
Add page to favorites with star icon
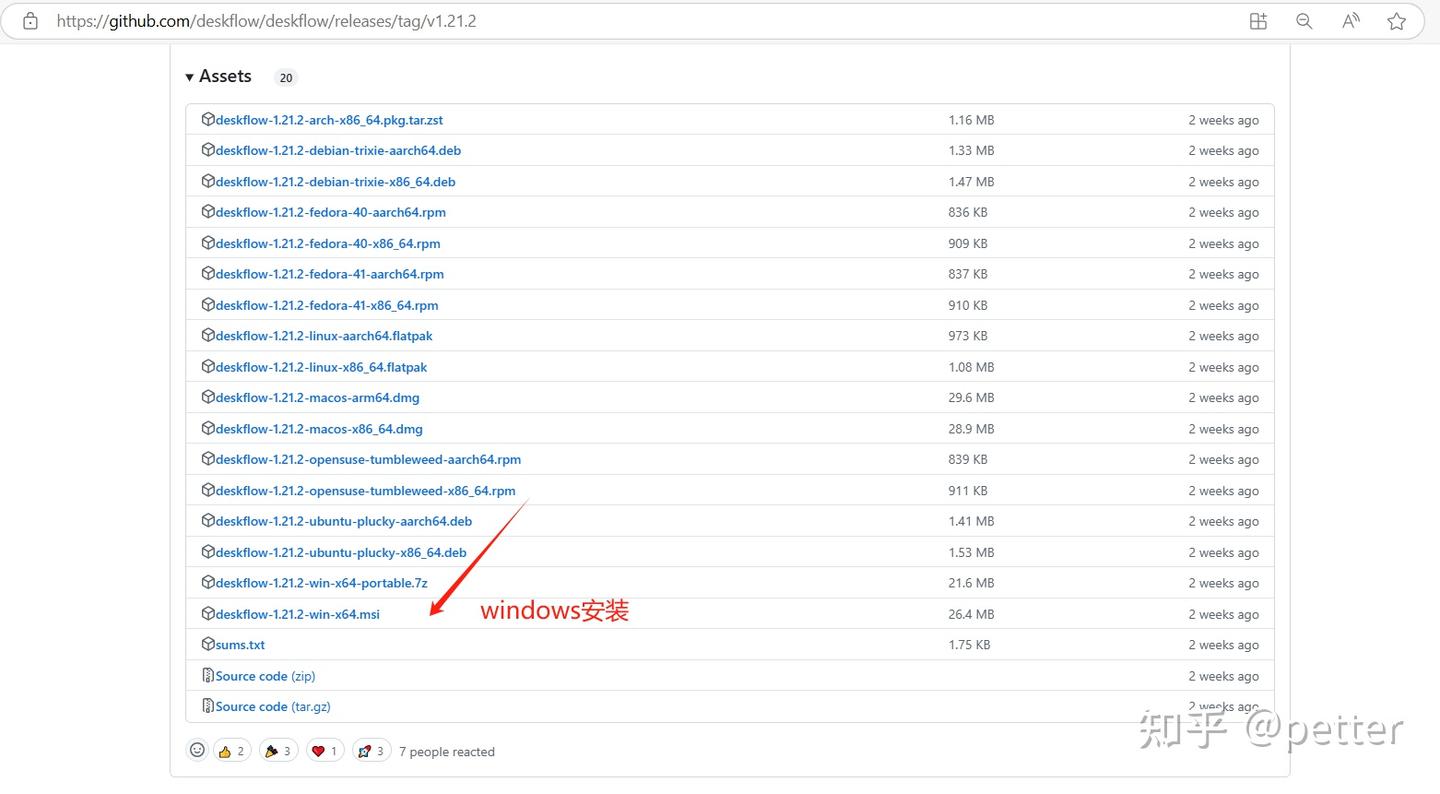point(1397,21)
